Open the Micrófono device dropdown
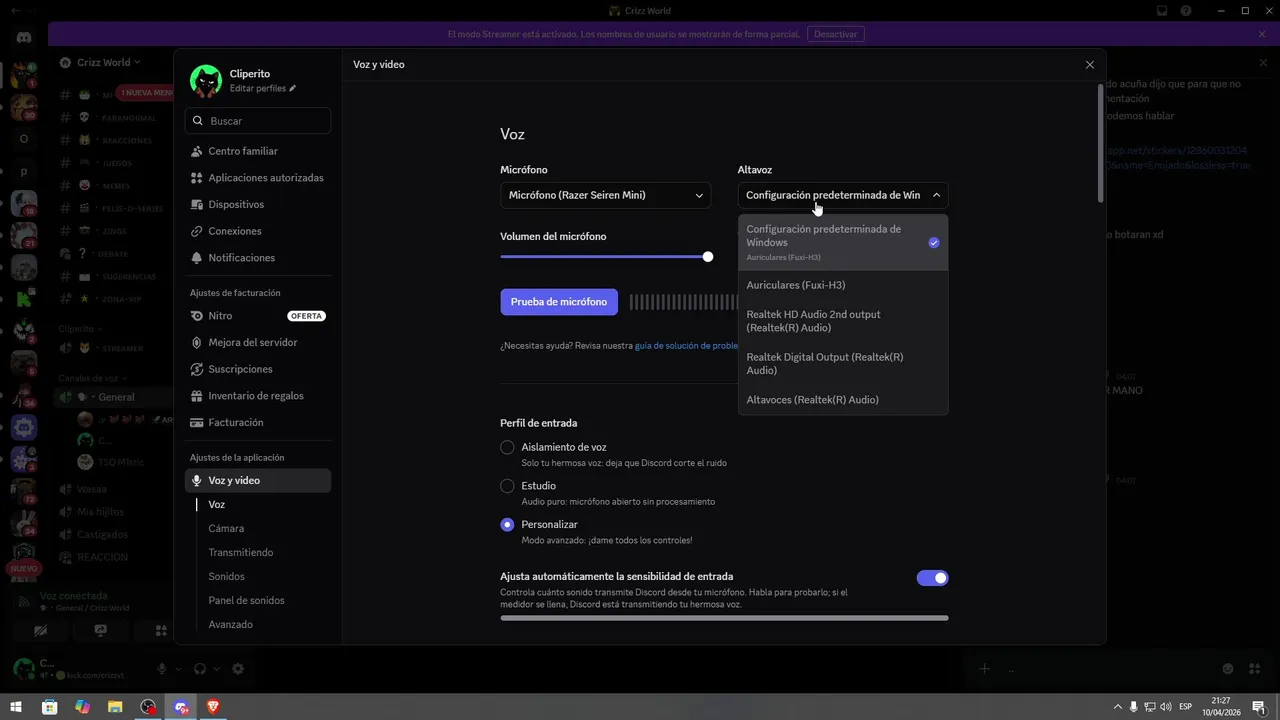 (x=605, y=195)
